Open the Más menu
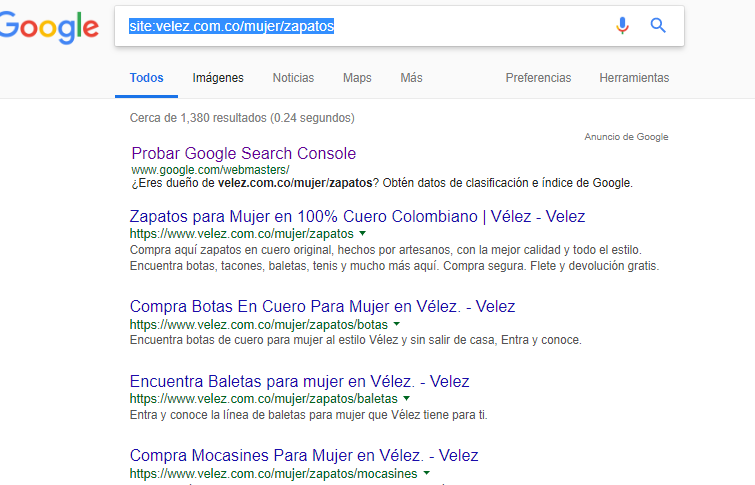The image size is (755, 485). [x=411, y=78]
